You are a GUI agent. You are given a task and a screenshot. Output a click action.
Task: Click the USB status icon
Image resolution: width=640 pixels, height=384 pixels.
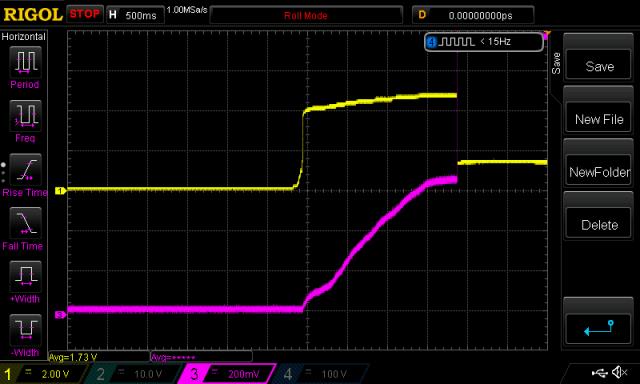599,372
